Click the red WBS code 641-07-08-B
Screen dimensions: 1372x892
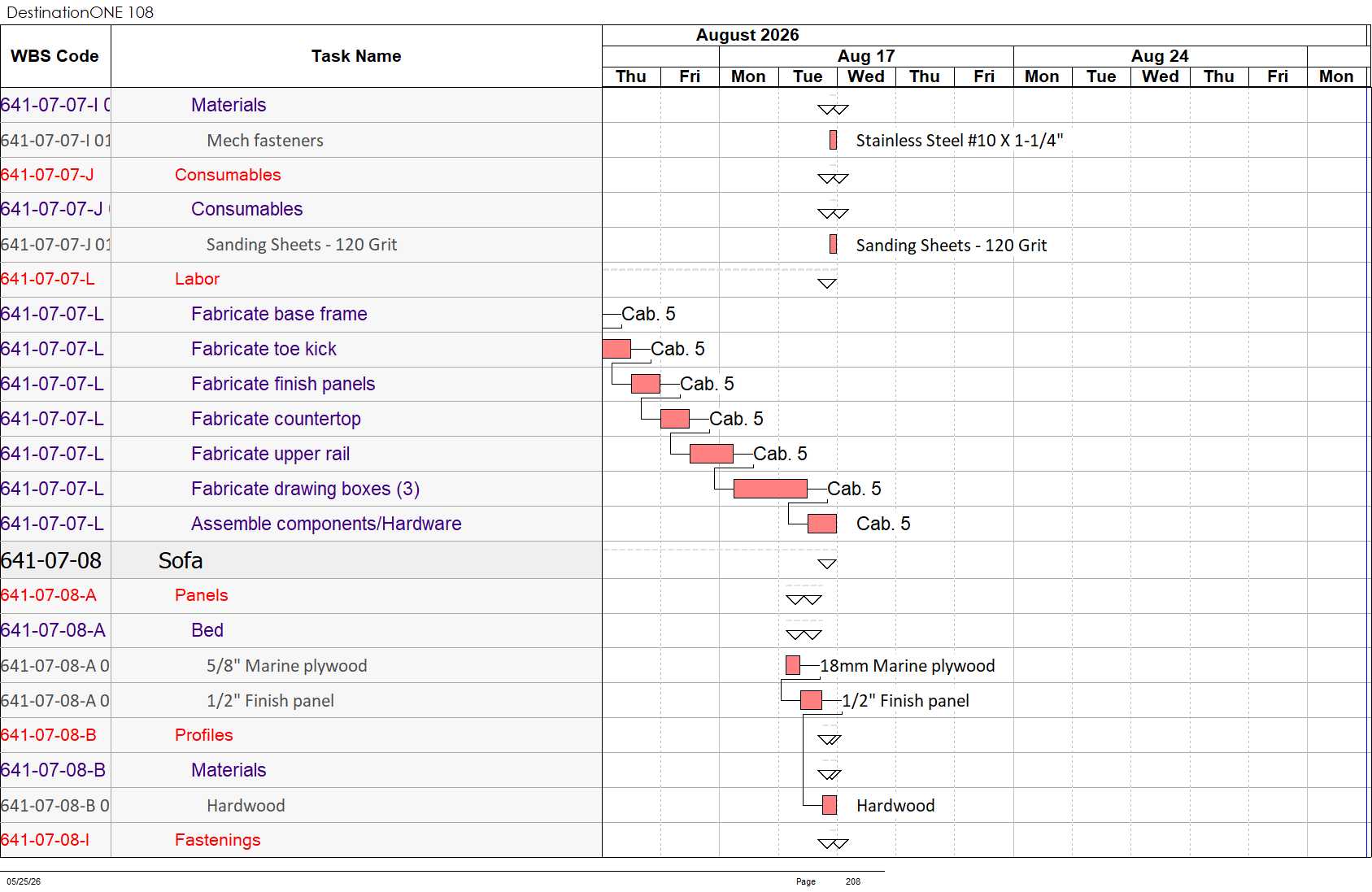click(49, 735)
